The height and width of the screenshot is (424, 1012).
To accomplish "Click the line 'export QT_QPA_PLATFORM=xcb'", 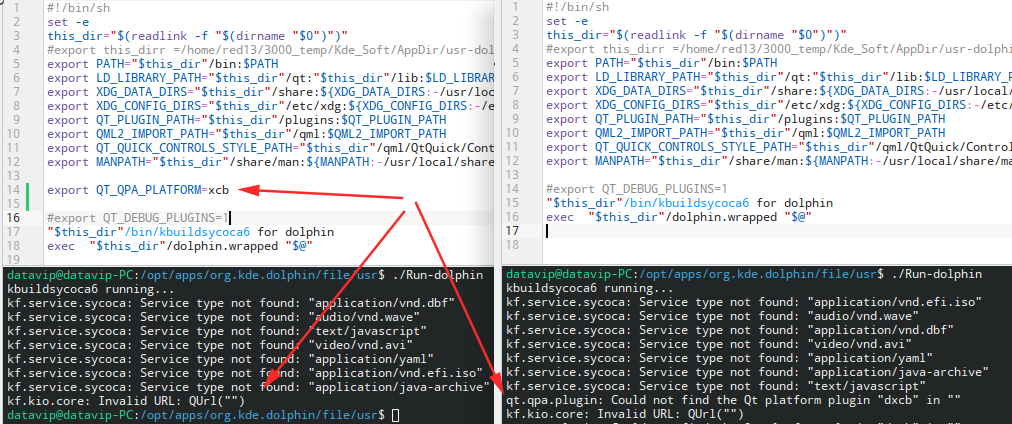I will click(x=139, y=190).
